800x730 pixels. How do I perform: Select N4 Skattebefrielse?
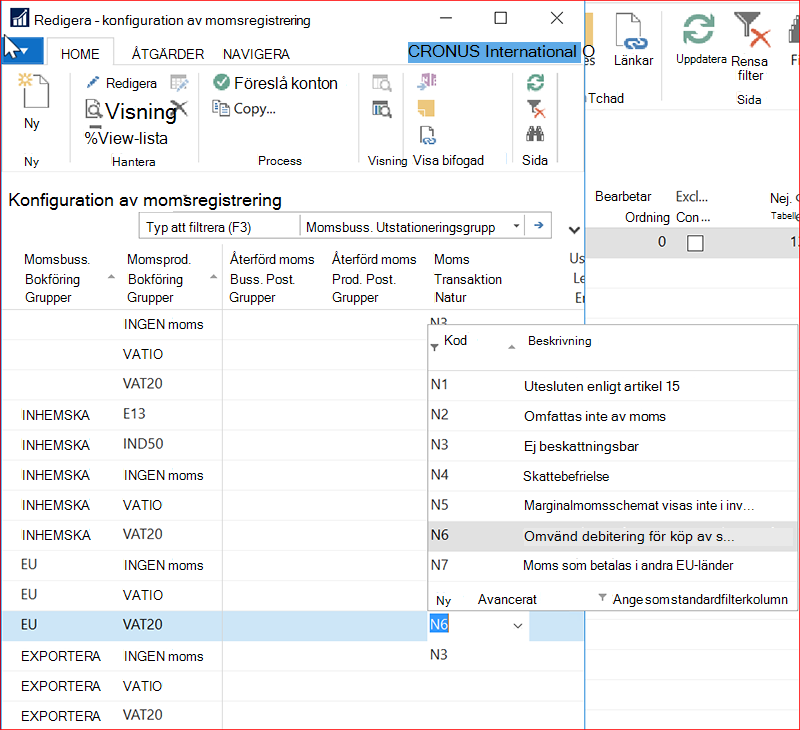click(612, 476)
